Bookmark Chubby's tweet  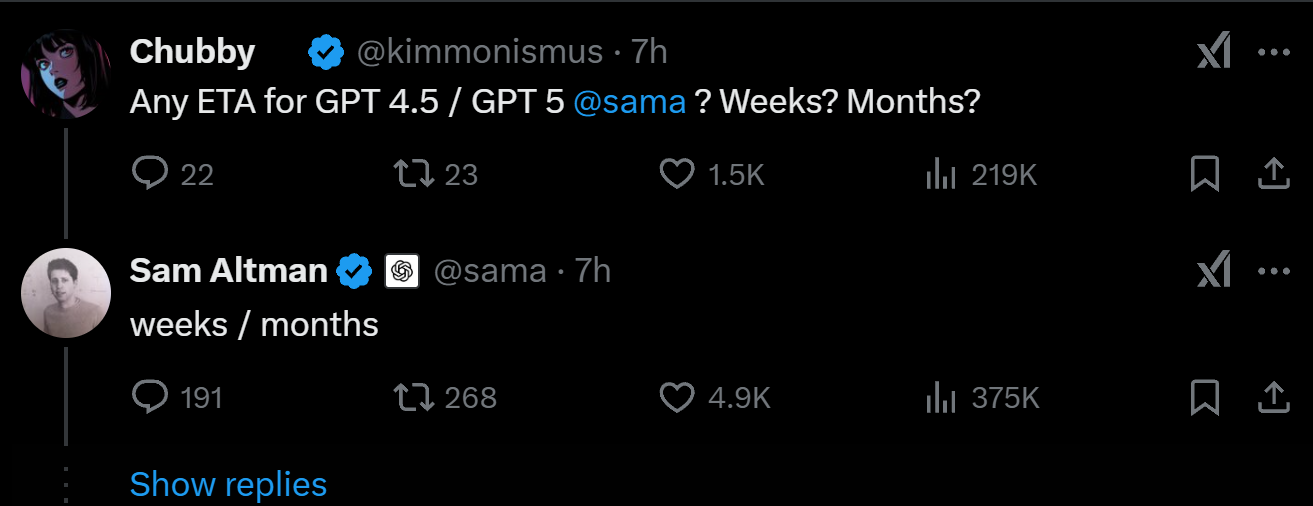[x=1205, y=175]
